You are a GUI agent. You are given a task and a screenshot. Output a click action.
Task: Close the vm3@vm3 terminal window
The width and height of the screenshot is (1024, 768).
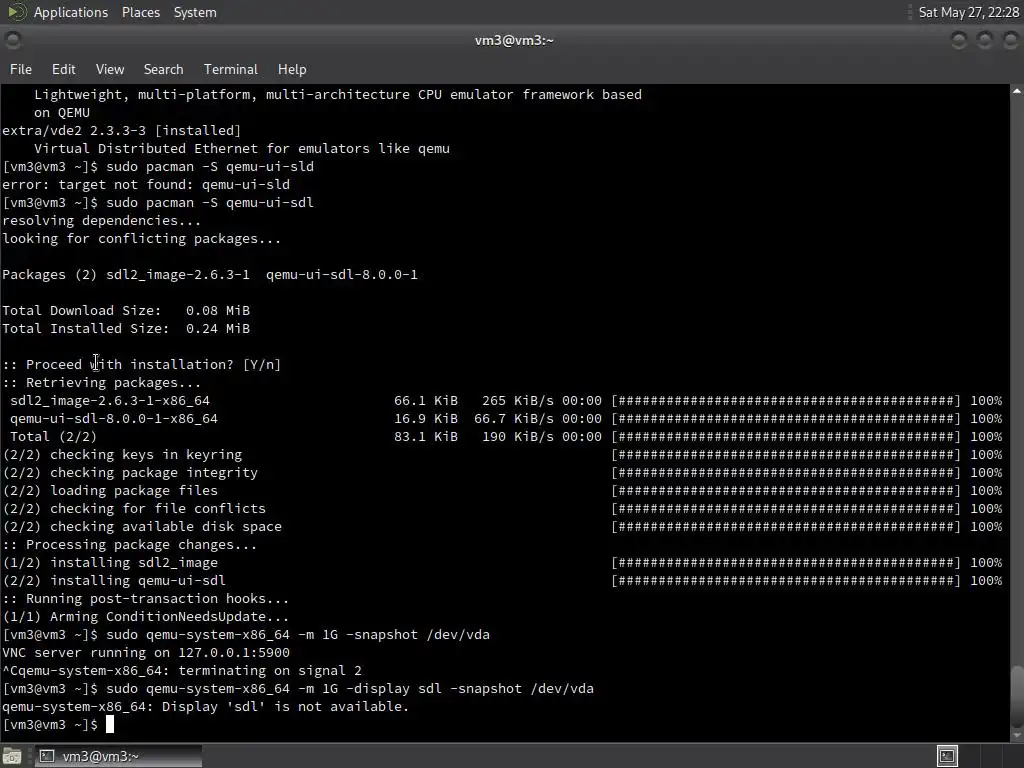click(1010, 40)
